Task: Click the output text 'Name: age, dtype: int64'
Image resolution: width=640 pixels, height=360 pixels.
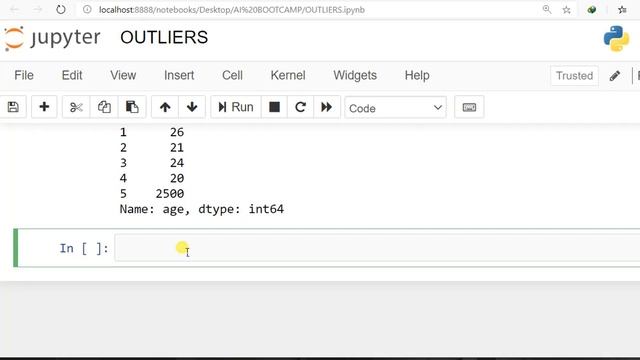Action: (x=202, y=209)
